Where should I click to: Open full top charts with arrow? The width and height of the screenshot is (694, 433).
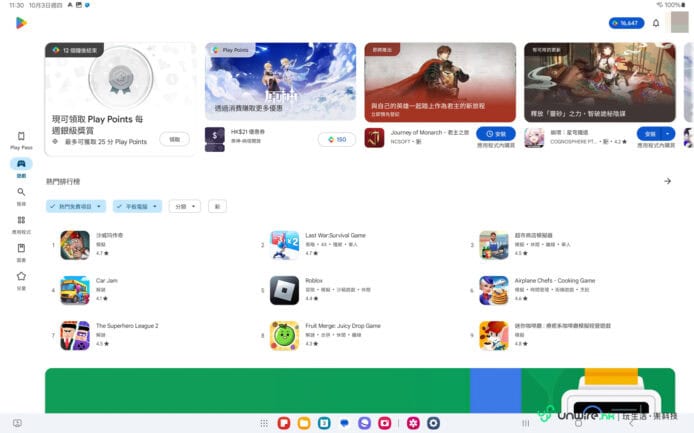click(x=667, y=181)
